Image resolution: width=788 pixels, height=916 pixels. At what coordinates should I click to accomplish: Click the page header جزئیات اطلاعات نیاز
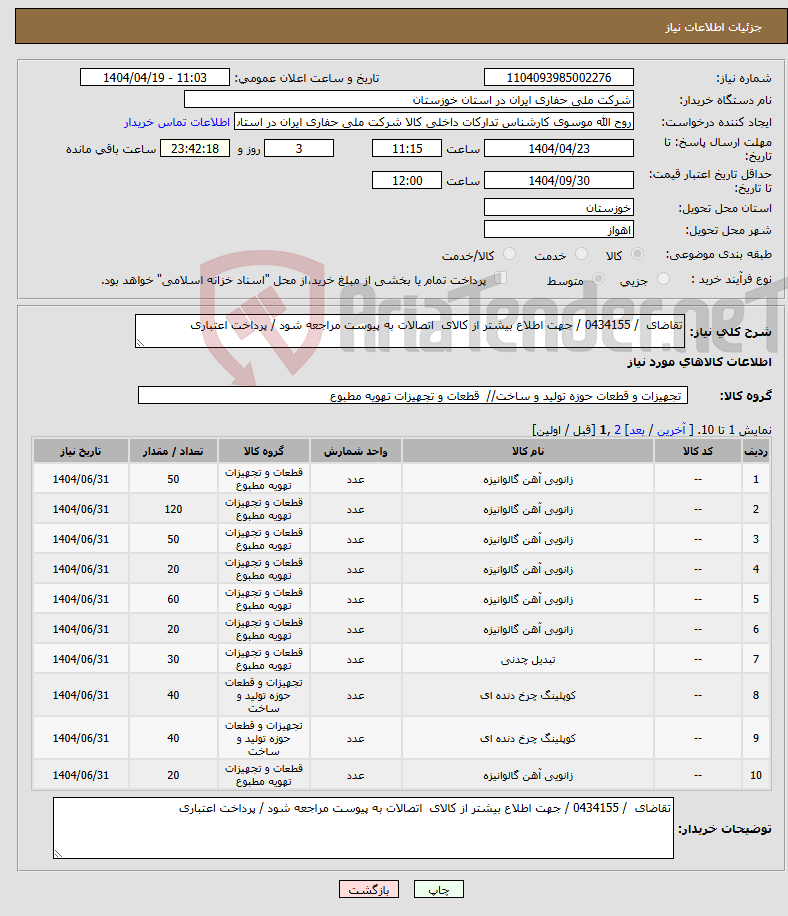713,27
